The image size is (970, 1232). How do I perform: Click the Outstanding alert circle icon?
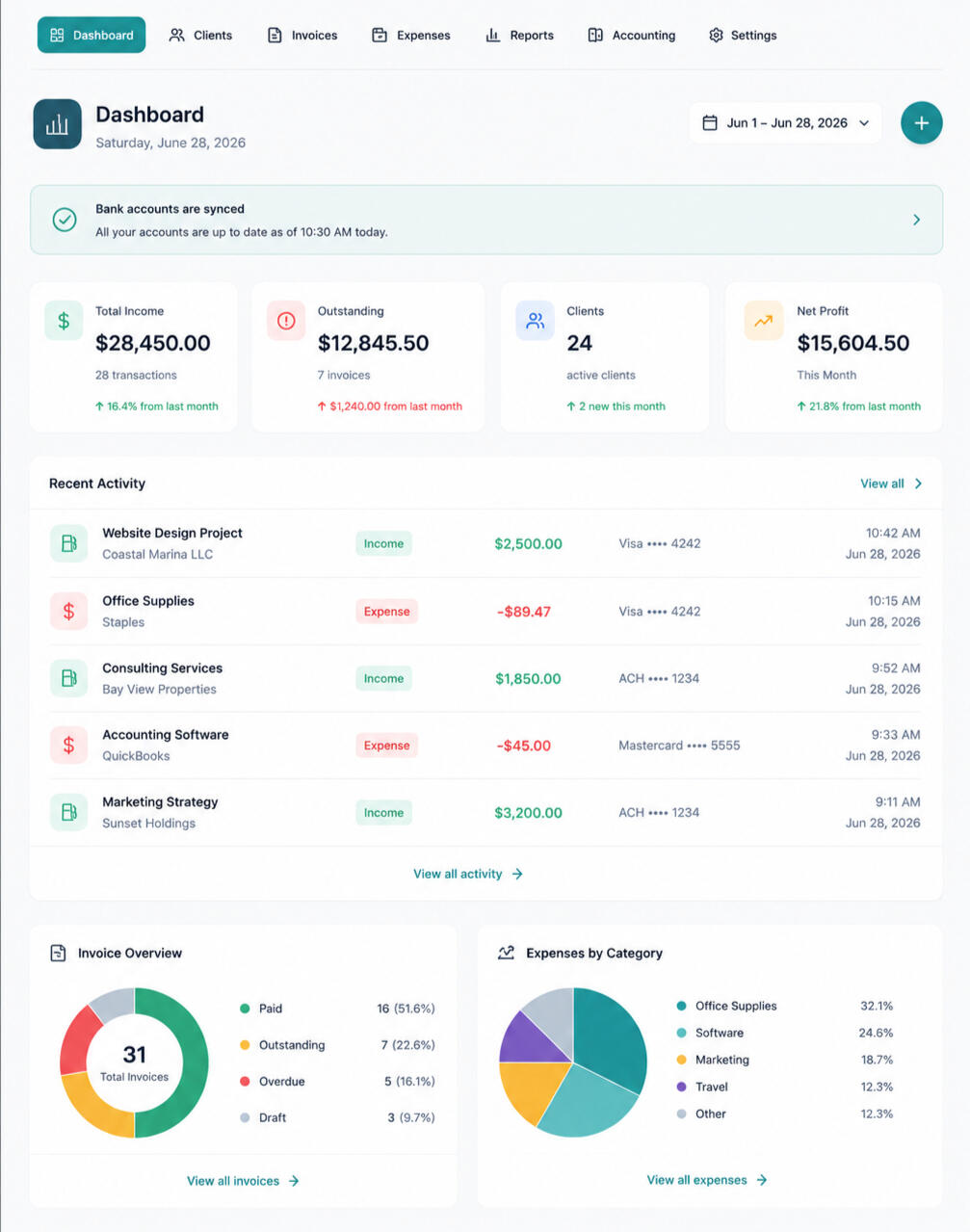pyautogui.click(x=286, y=321)
